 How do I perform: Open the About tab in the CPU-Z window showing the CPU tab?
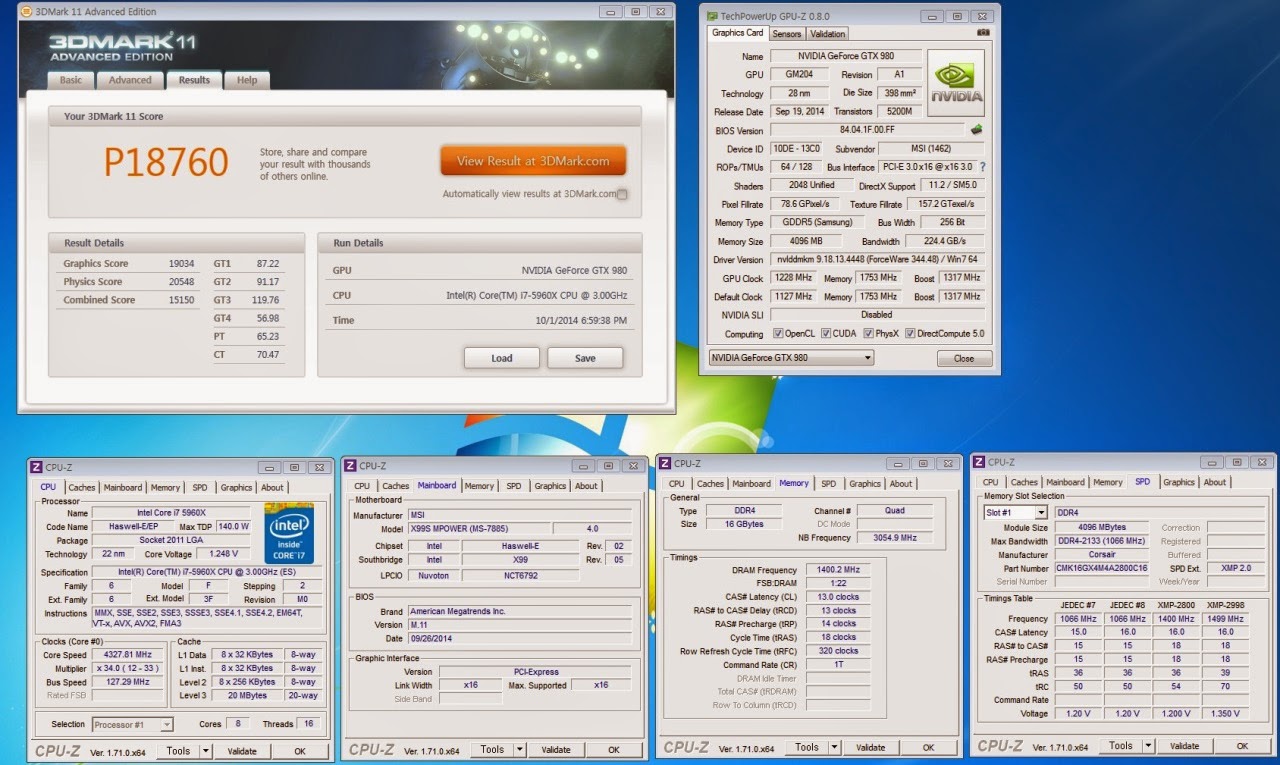[272, 488]
